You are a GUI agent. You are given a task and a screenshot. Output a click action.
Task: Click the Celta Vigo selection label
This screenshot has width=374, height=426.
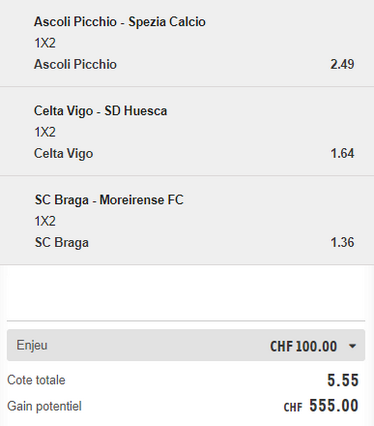coord(64,154)
